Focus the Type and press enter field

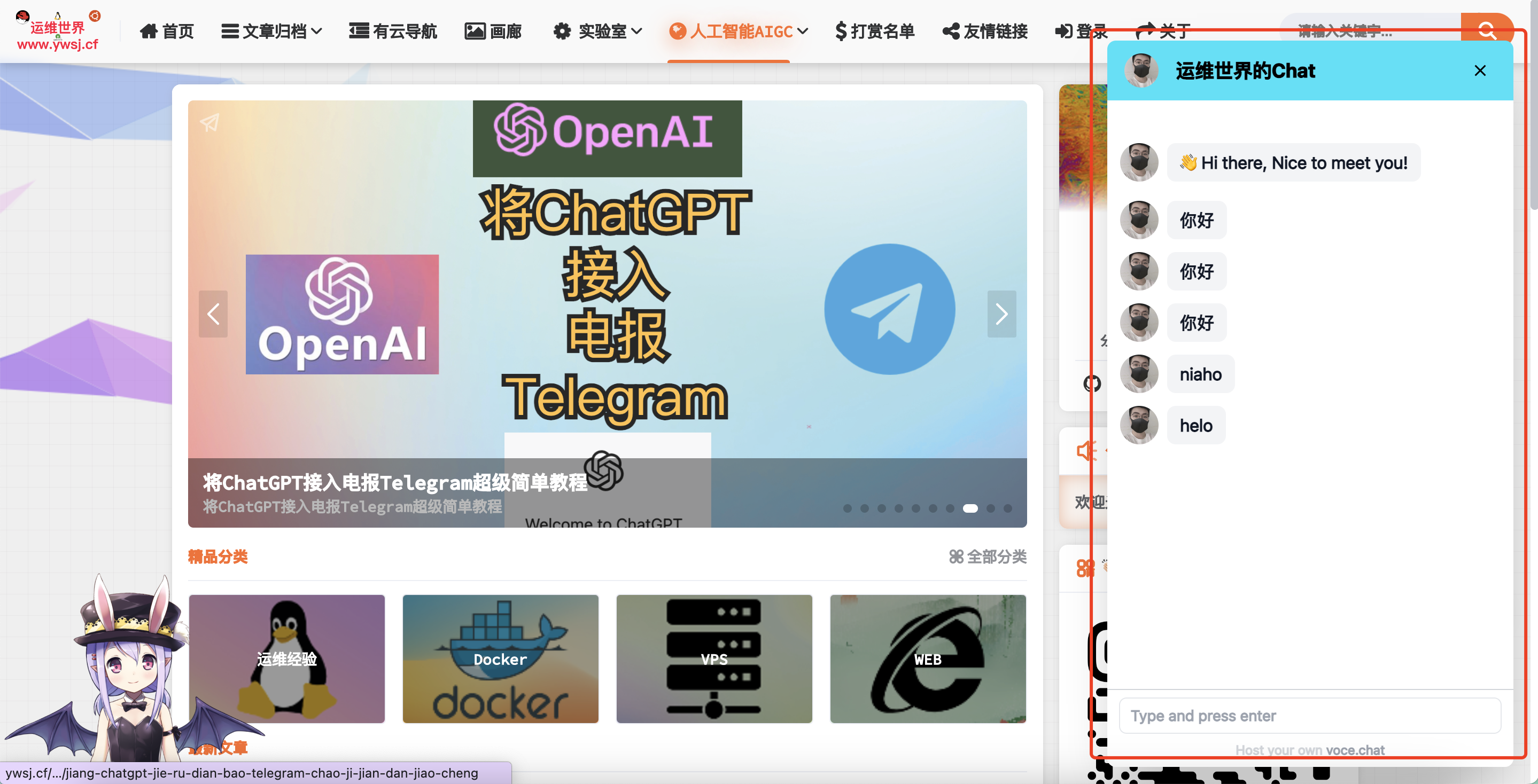pyautogui.click(x=1309, y=716)
